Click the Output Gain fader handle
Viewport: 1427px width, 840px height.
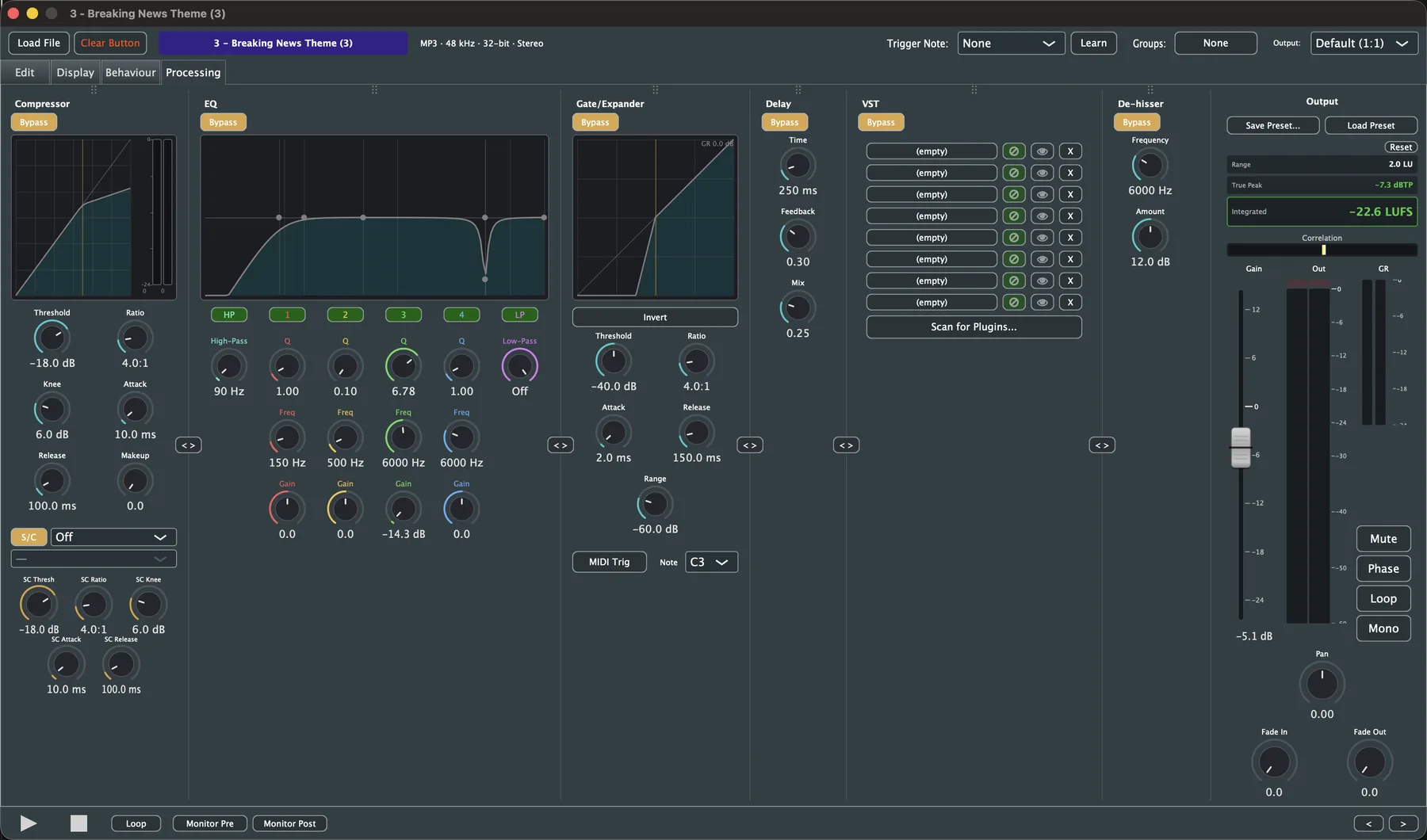(1241, 448)
